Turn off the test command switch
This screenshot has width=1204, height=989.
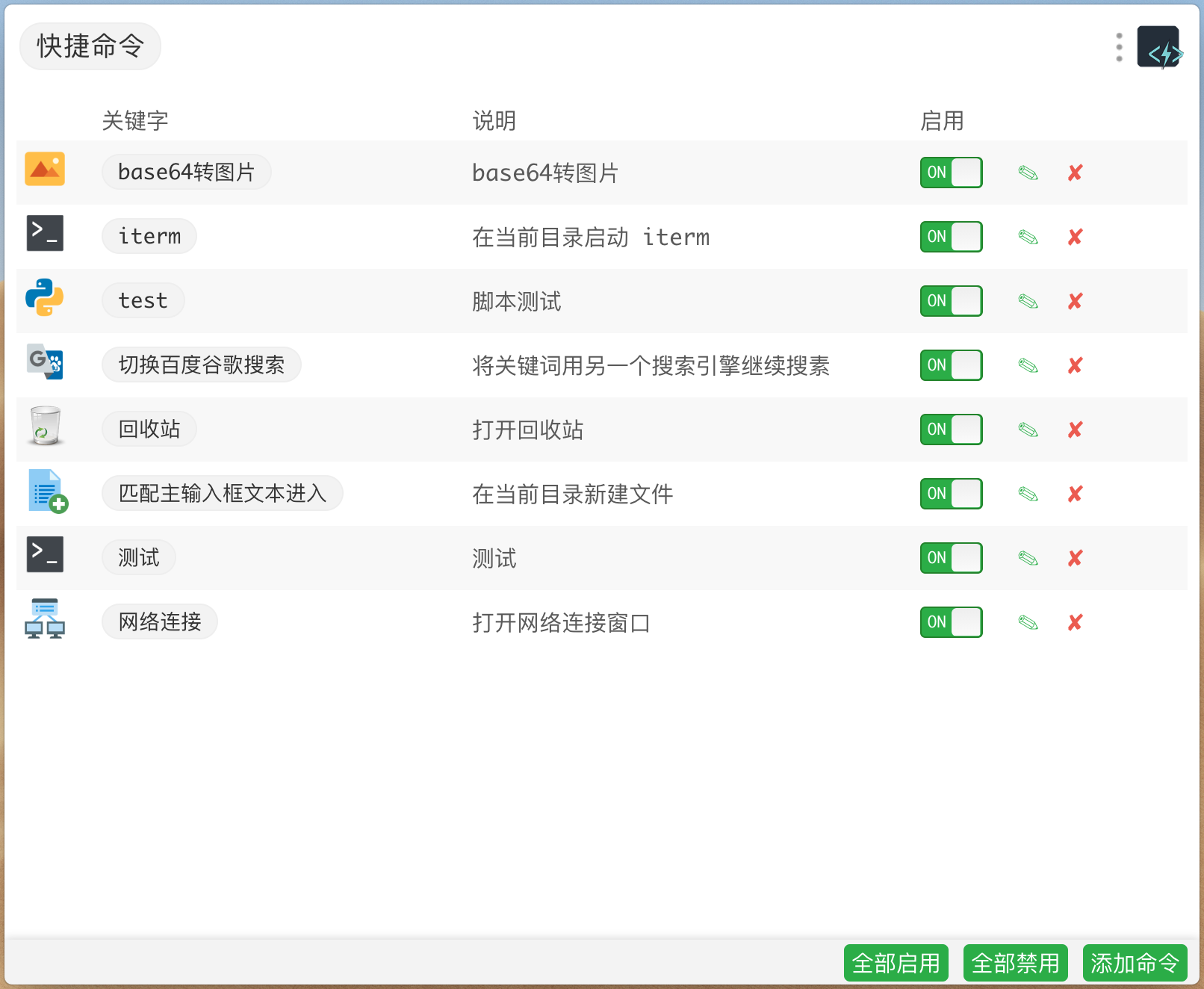pyautogui.click(x=952, y=301)
